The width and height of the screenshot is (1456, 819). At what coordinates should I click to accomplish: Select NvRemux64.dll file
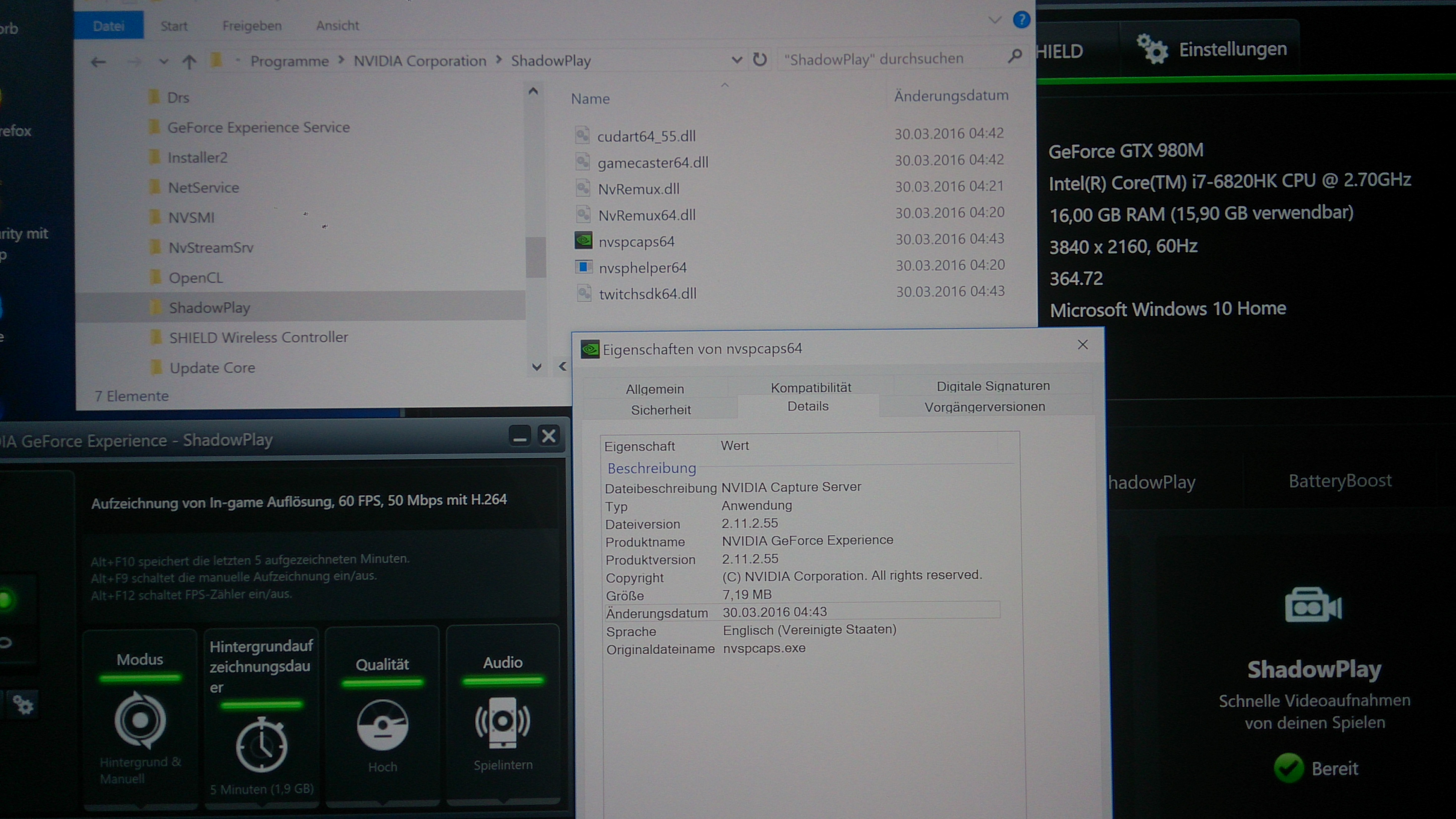(x=646, y=215)
